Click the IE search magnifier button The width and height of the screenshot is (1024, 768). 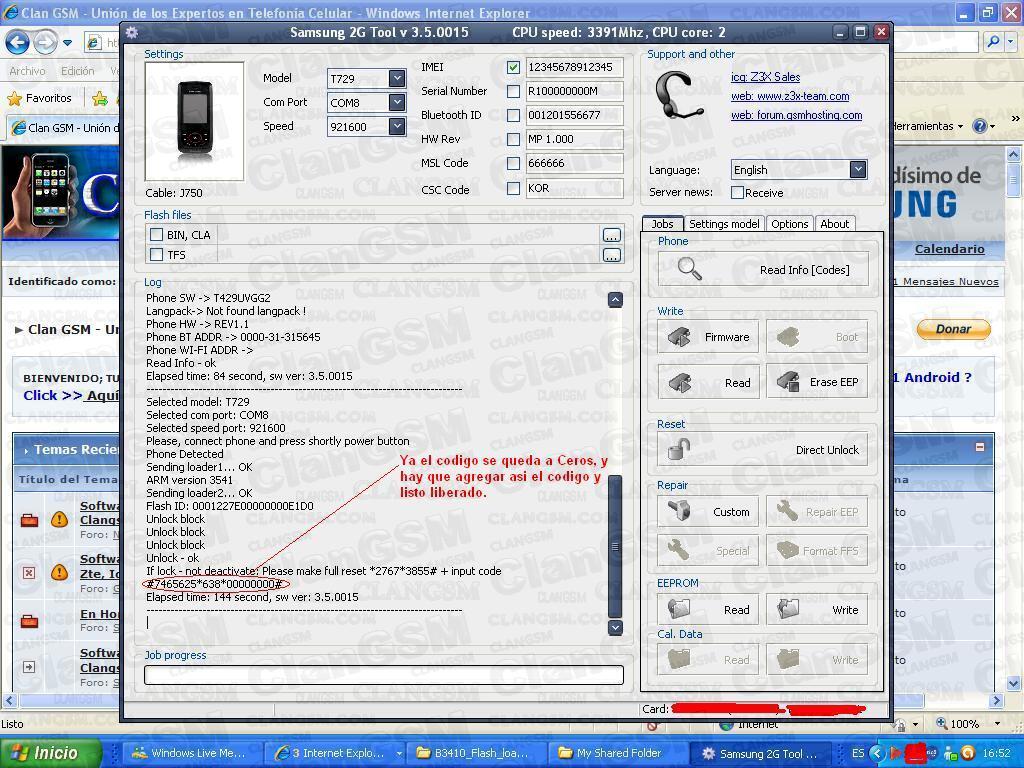click(993, 42)
